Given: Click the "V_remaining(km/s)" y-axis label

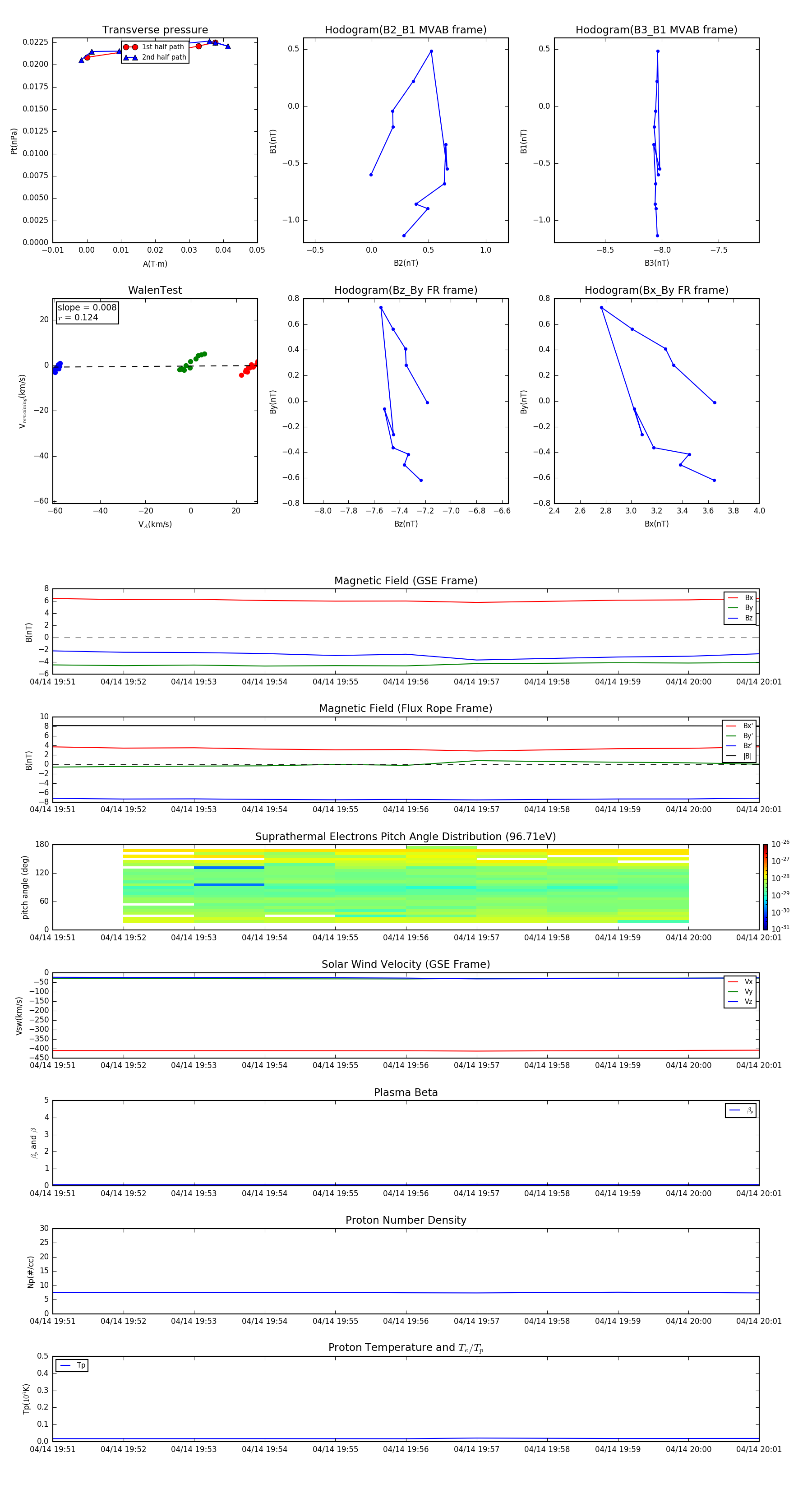Looking at the screenshot, I should click(x=23, y=401).
